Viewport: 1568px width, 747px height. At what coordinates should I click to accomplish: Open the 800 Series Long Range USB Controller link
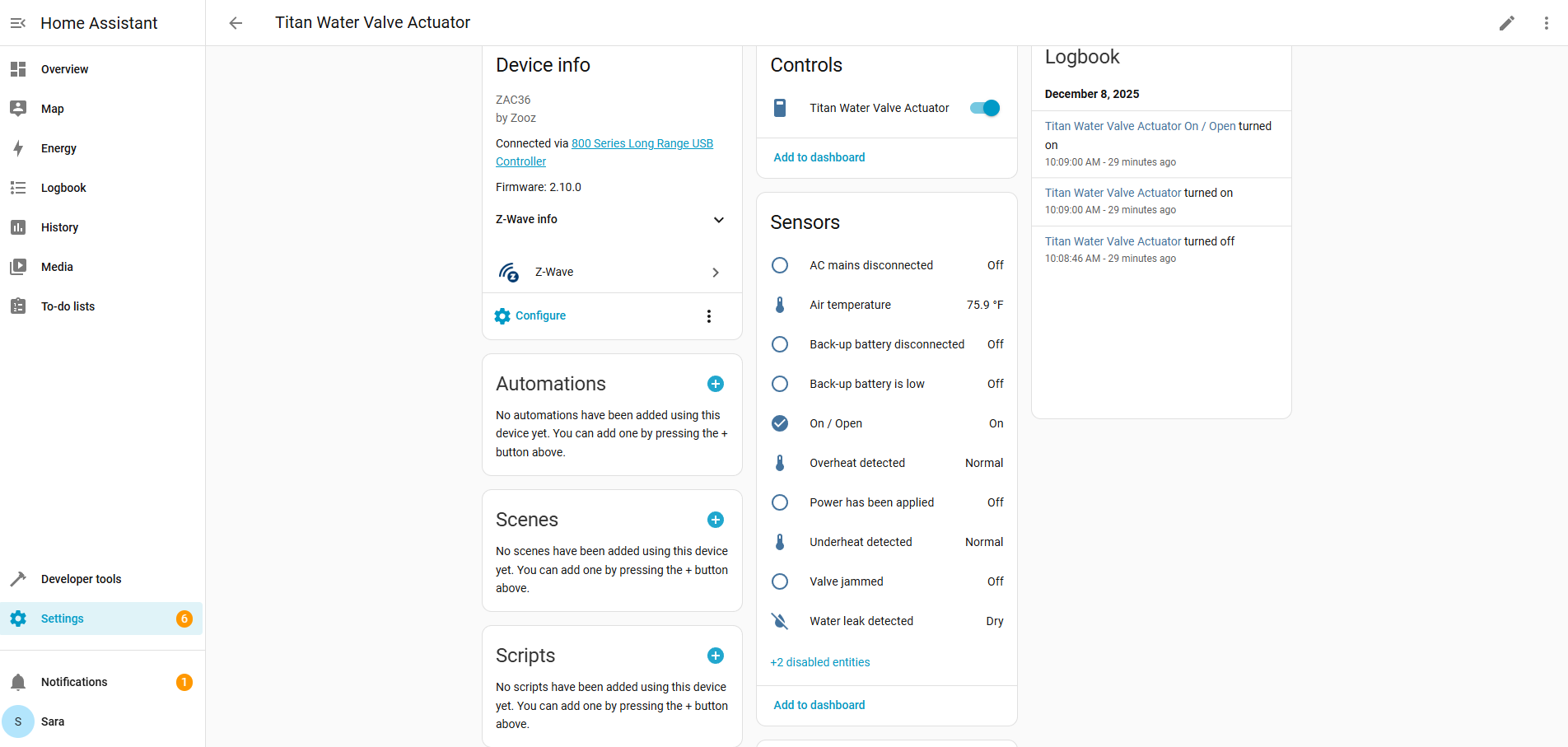(642, 143)
